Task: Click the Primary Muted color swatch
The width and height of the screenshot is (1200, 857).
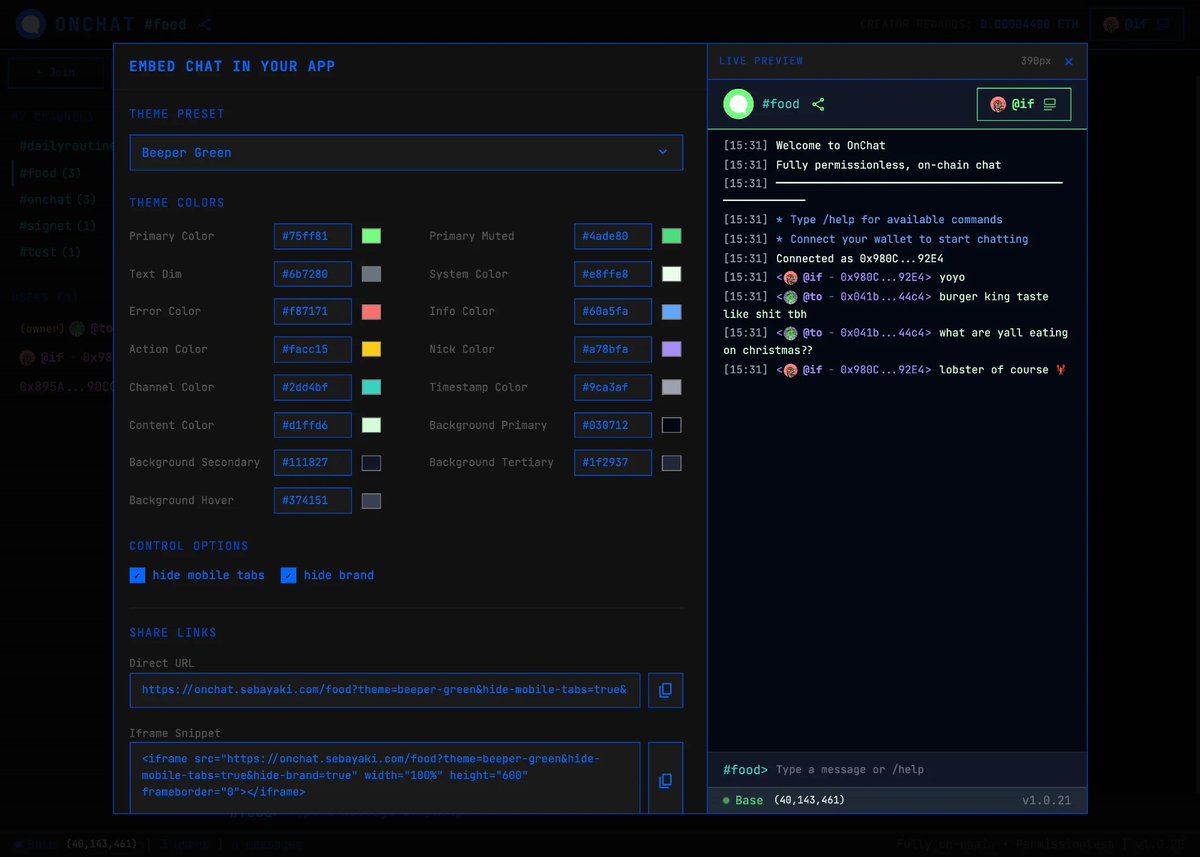Action: 671,236
